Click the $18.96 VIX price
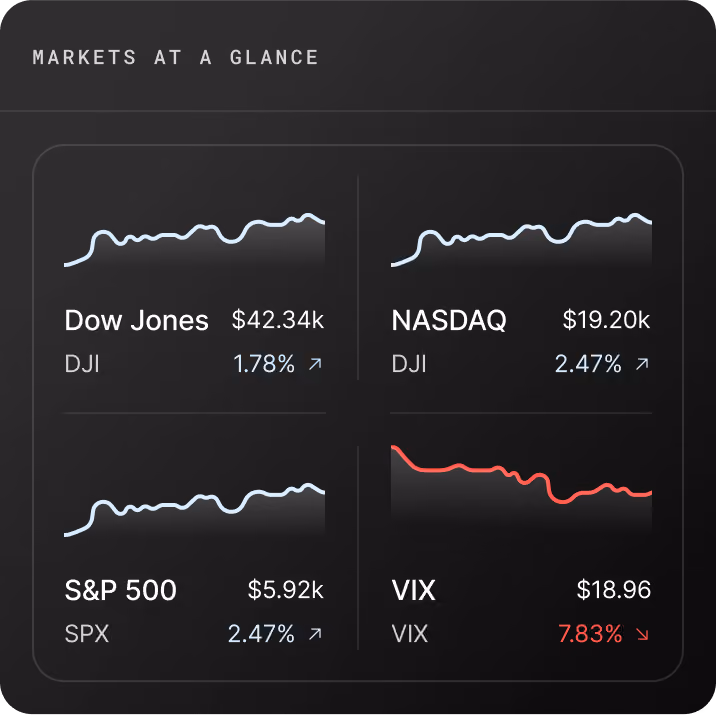 614,589
